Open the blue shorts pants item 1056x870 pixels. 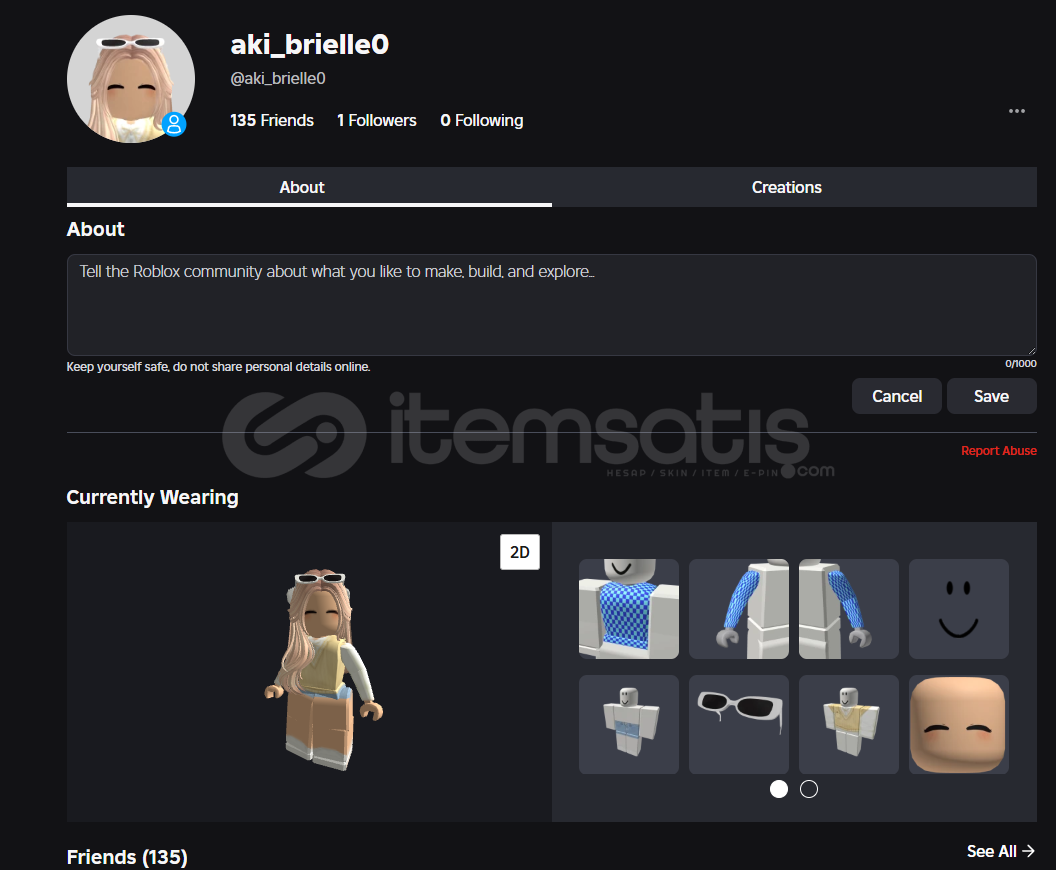628,724
